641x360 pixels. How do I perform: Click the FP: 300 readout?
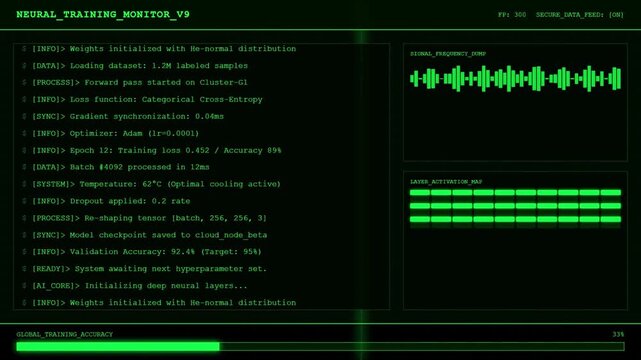pos(512,15)
